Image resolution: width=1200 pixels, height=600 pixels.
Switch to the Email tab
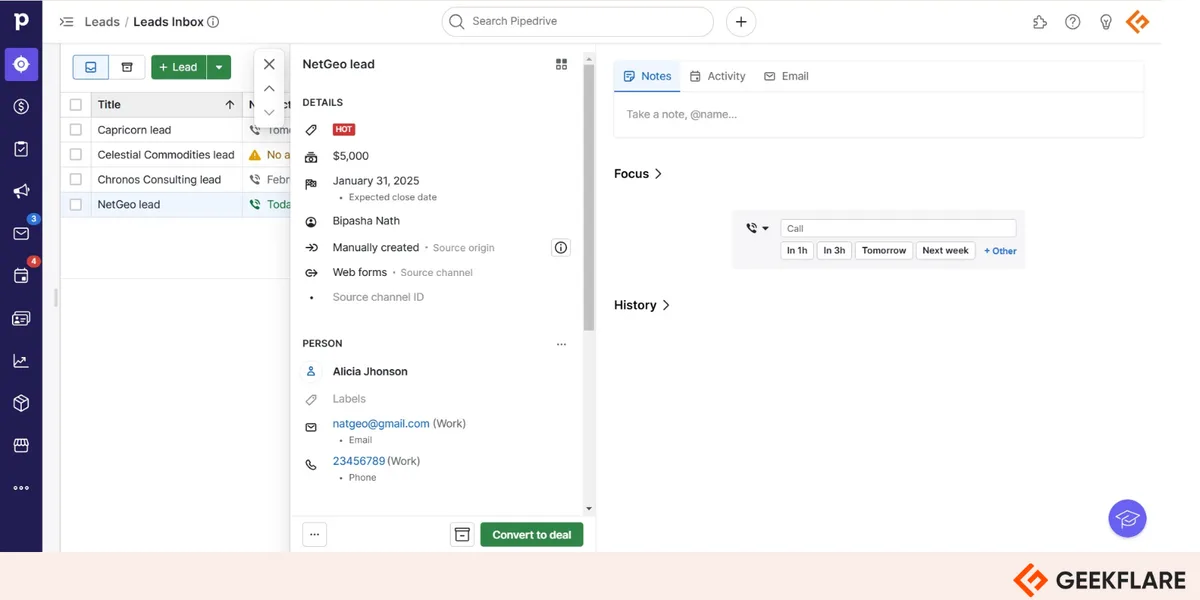click(786, 76)
